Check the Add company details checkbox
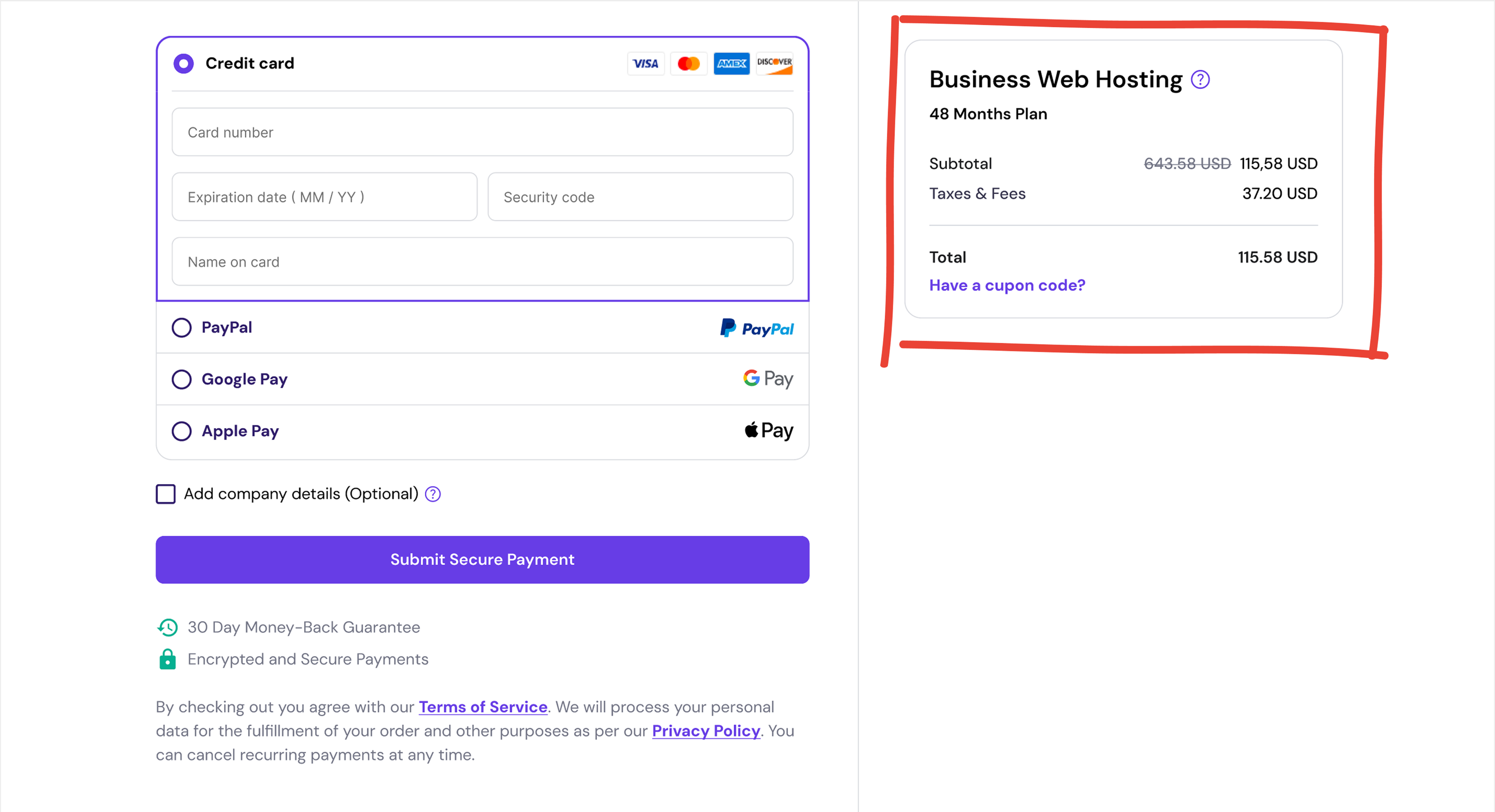 click(165, 494)
